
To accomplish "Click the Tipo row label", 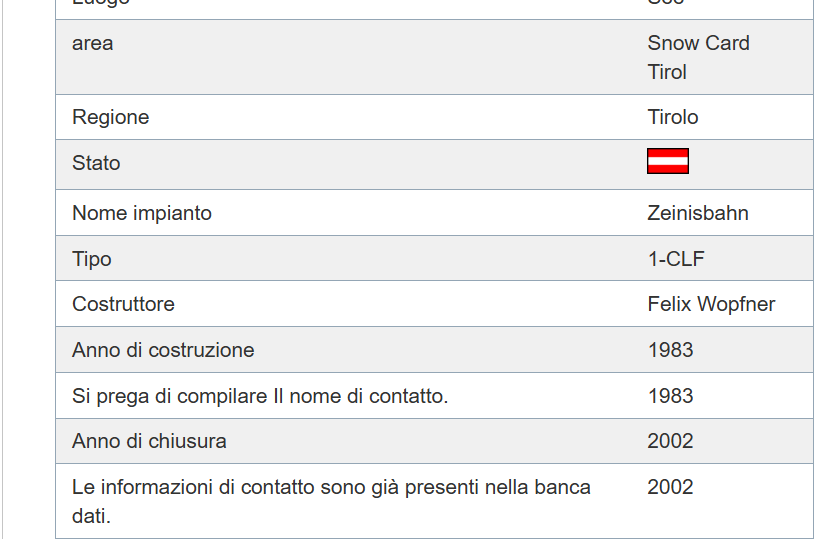I will pos(92,259).
